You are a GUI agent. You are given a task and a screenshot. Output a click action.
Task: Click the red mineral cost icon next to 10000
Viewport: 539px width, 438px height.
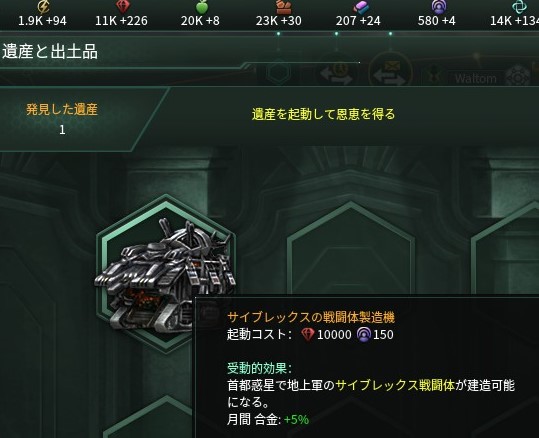pos(308,334)
